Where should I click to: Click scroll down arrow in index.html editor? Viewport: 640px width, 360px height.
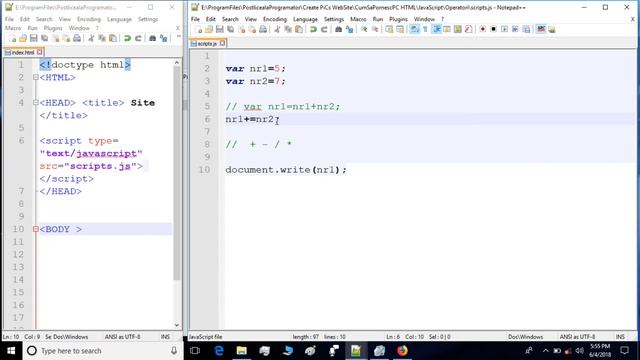(x=177, y=325)
